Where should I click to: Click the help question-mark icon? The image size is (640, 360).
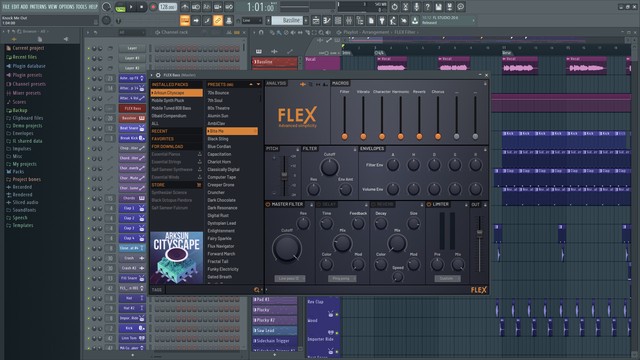427,7
